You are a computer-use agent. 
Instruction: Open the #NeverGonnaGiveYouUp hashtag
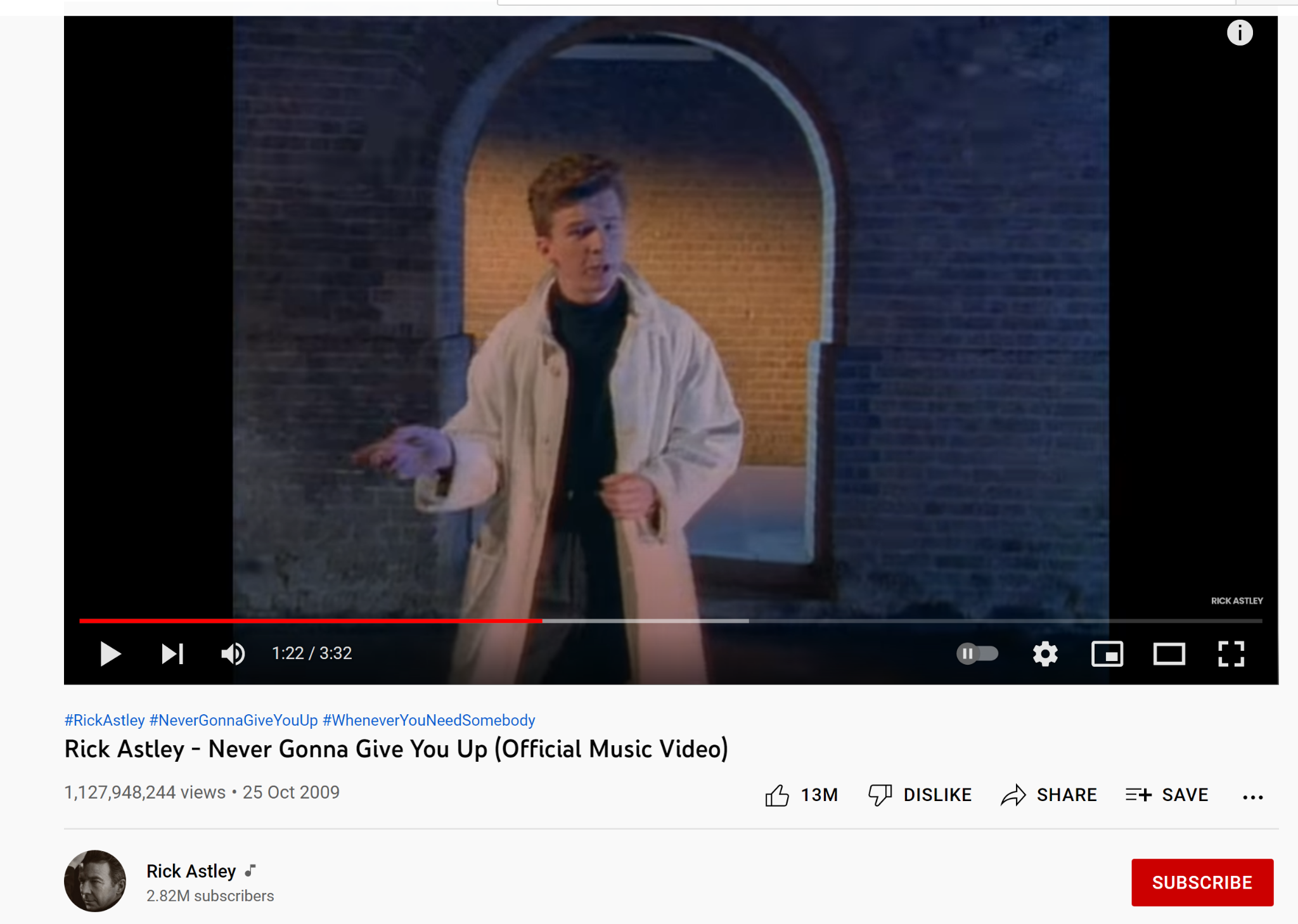(233, 720)
